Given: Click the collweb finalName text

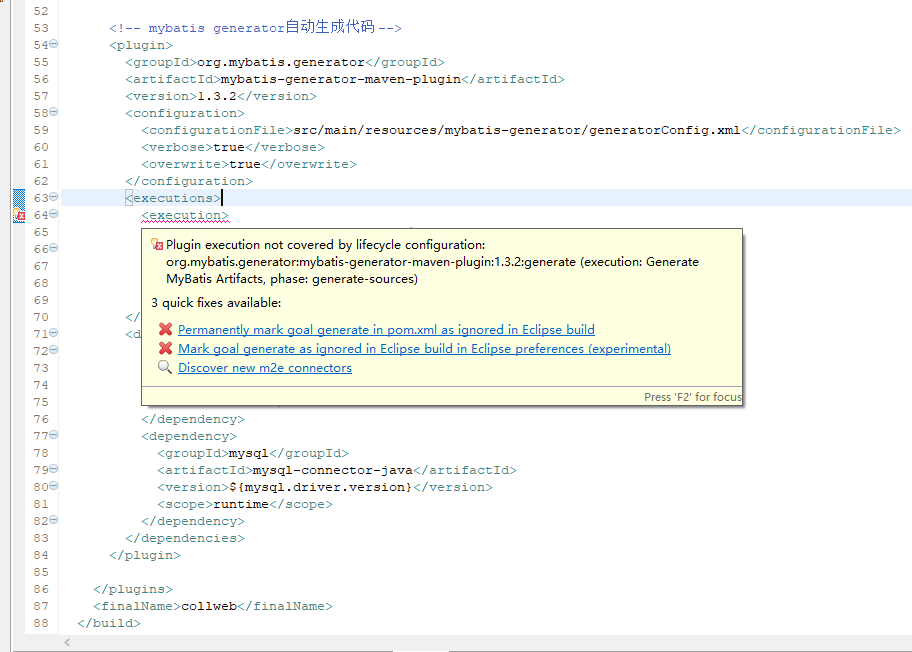Looking at the screenshot, I should click(209, 606).
